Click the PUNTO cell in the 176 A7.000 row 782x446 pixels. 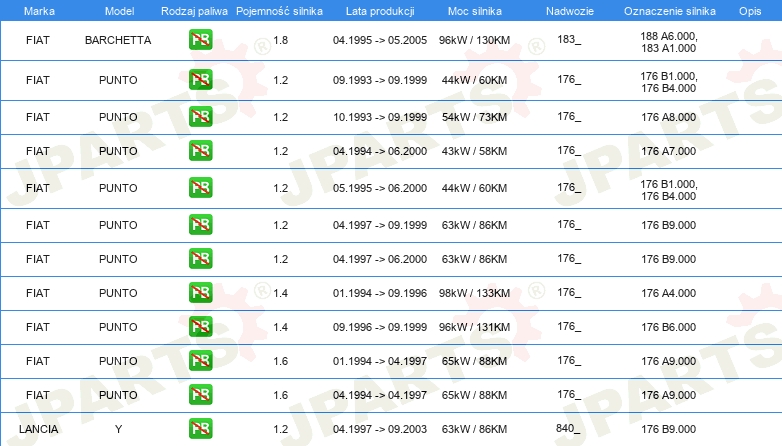tap(118, 151)
